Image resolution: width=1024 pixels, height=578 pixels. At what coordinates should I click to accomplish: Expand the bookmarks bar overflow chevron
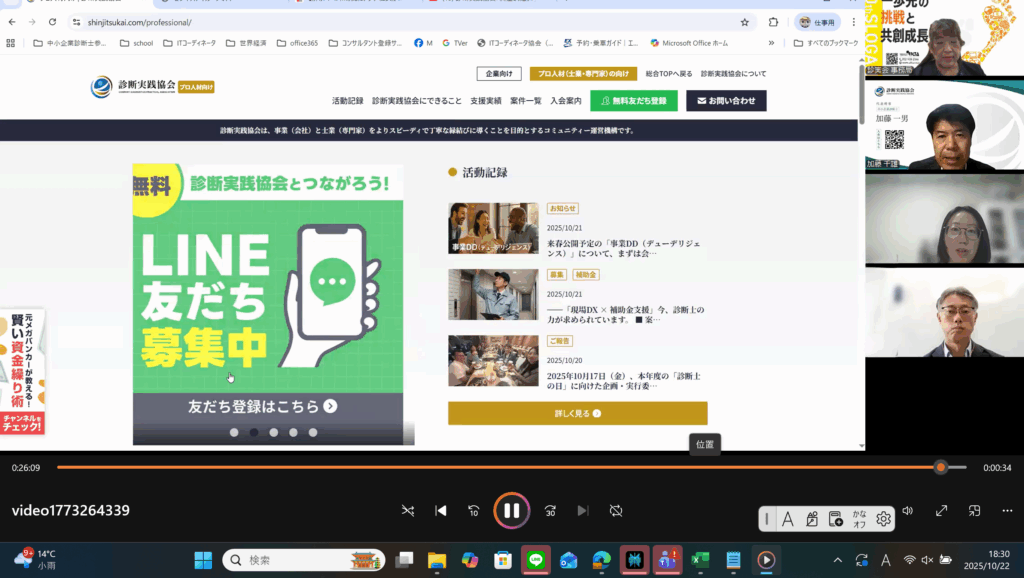pos(771,43)
